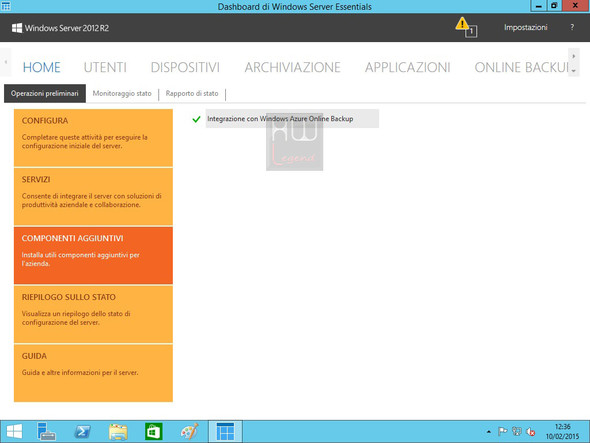Launch Paint from the taskbar

(x=189, y=431)
